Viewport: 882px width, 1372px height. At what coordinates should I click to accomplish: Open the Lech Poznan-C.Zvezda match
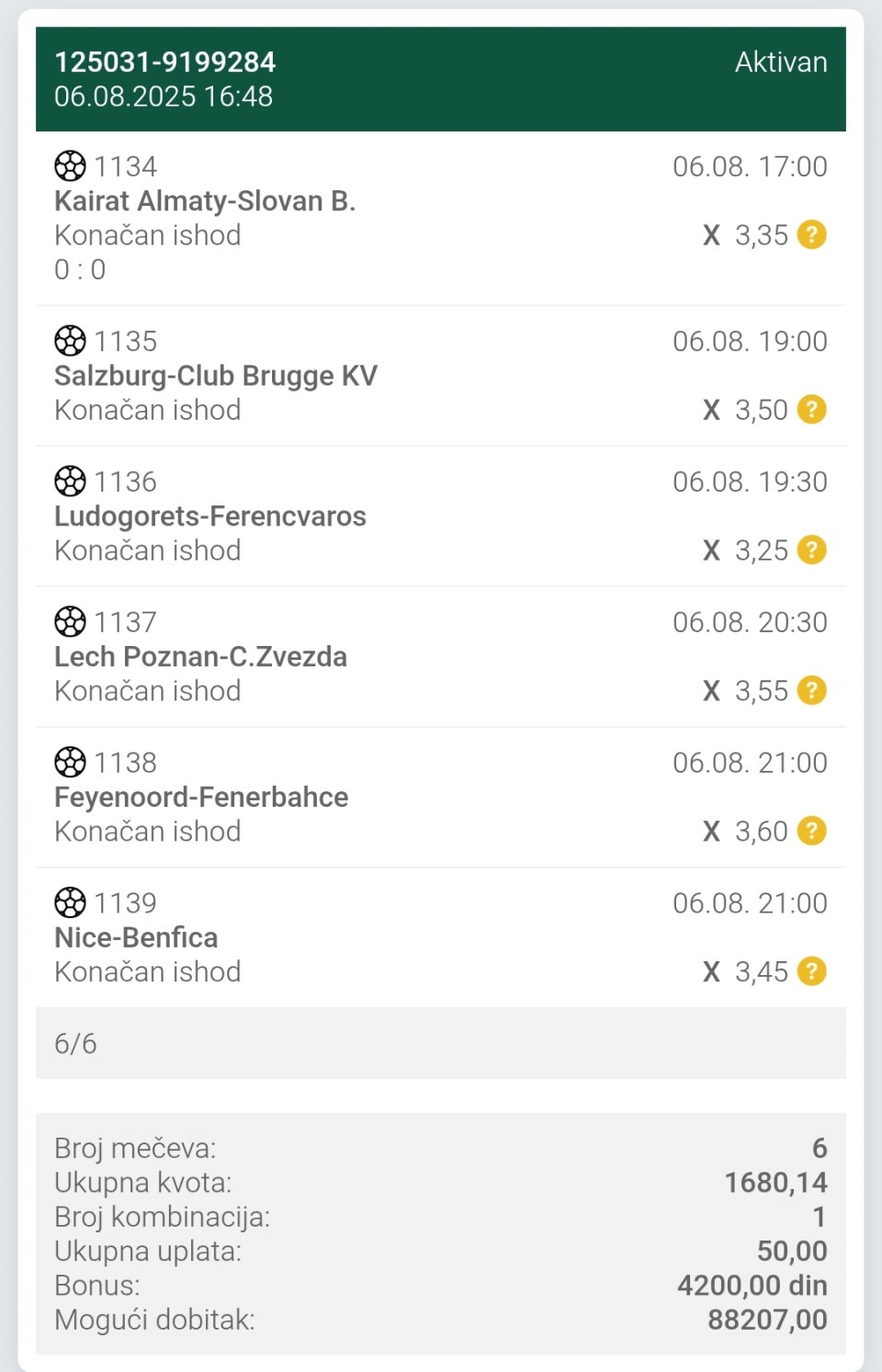pos(200,657)
